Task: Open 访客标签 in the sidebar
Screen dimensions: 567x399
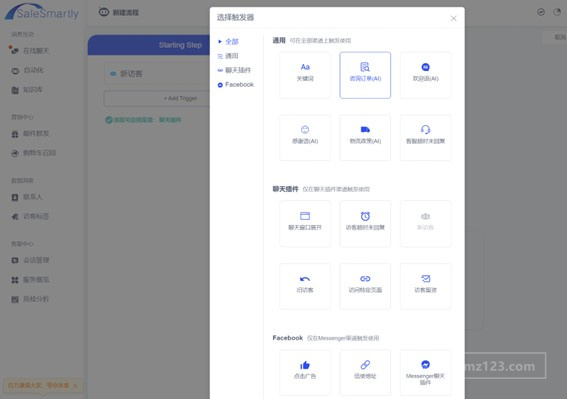Action: [31, 216]
